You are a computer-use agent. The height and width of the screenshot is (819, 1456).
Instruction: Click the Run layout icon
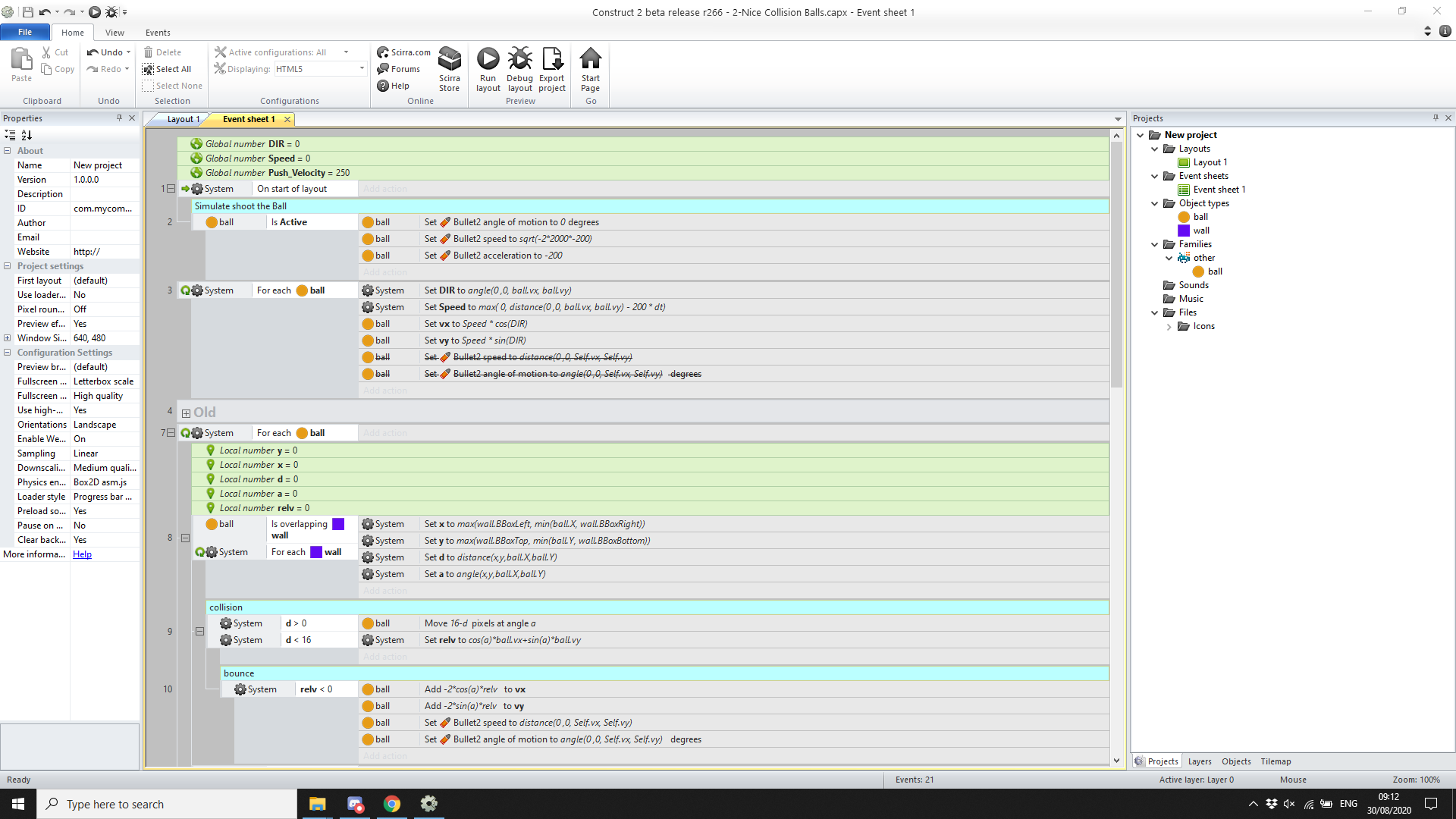(x=488, y=59)
